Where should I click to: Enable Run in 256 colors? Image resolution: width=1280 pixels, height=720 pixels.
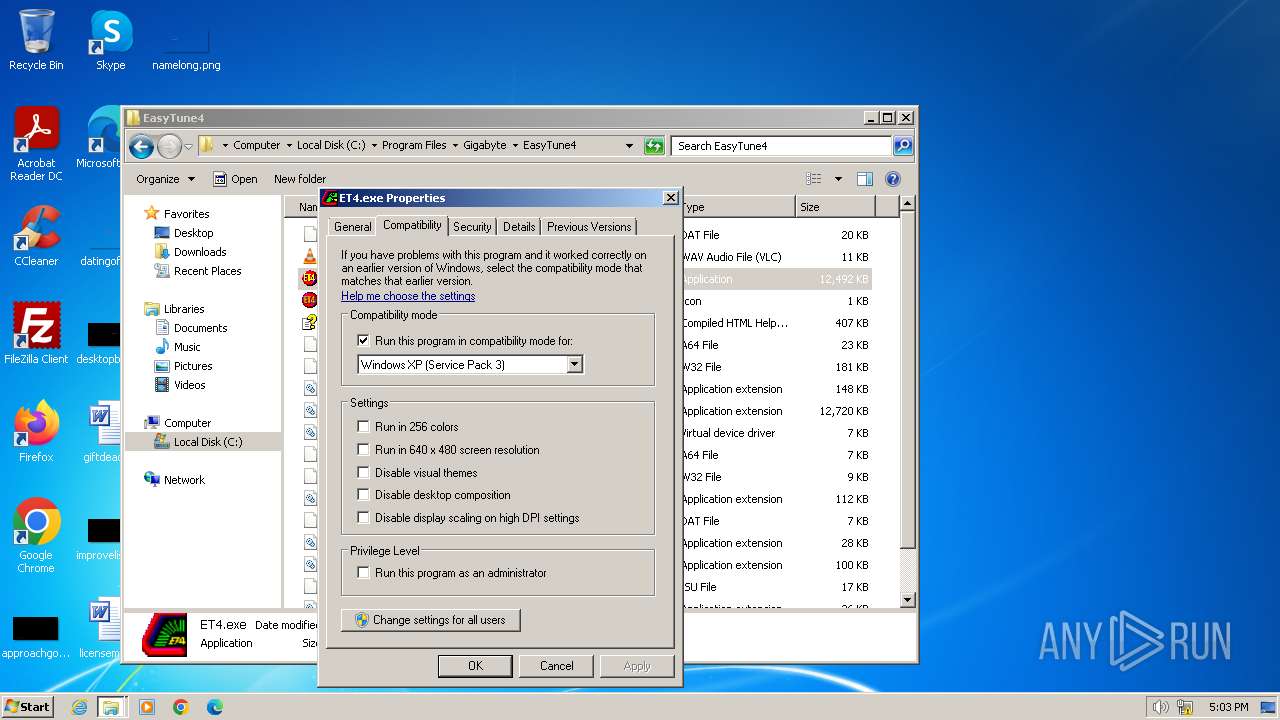[363, 427]
